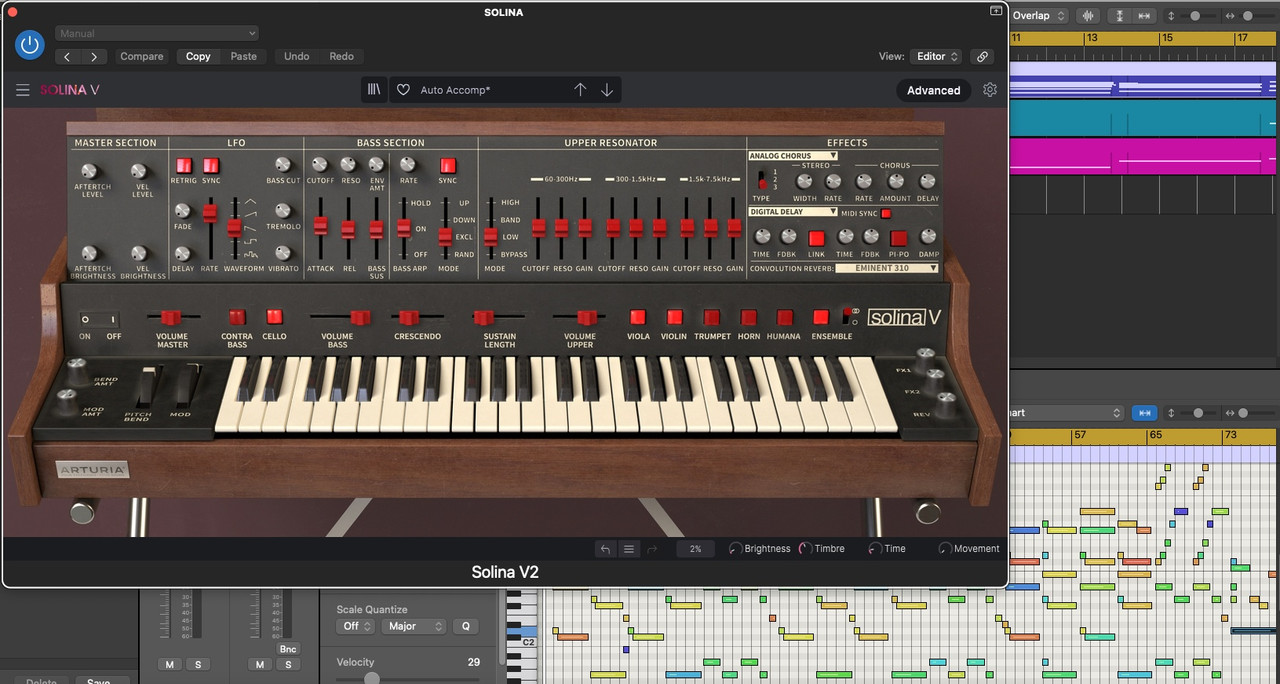Click the Brightness macro knob
This screenshot has width=1280, height=684.
[x=735, y=549]
